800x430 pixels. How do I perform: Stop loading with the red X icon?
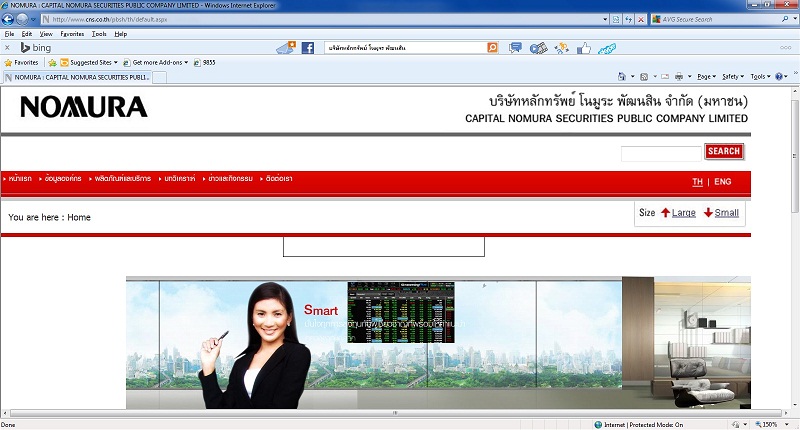(641, 19)
